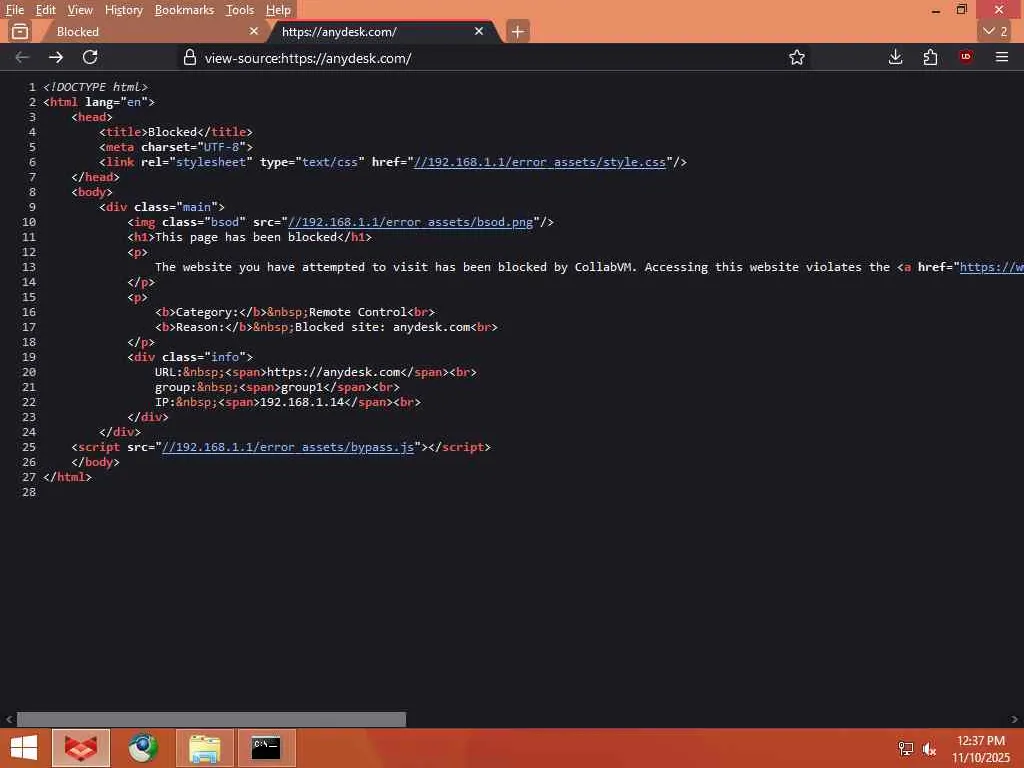Image resolution: width=1024 pixels, height=768 pixels.
Task: Click the 'UTF-8' charset value
Action: point(221,147)
